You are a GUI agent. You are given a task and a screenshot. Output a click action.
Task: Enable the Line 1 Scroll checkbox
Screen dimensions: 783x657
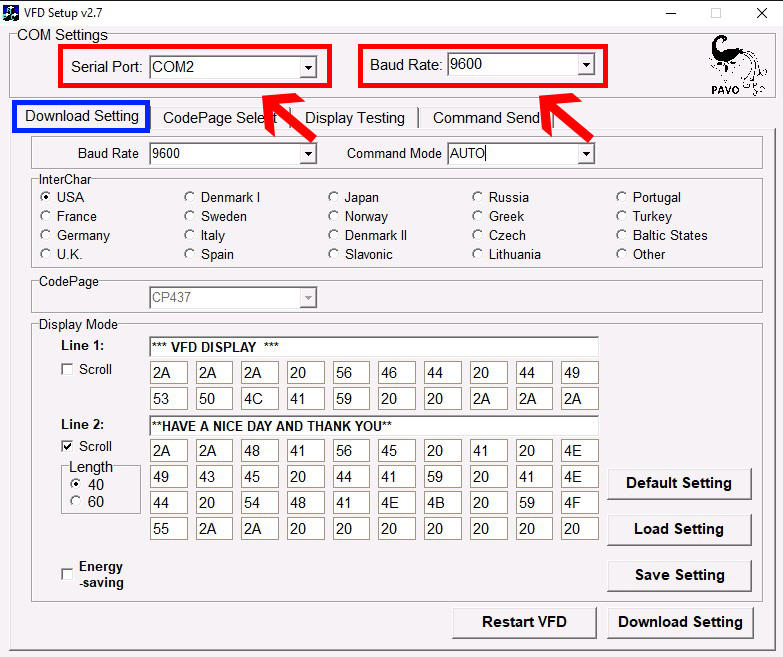point(68,370)
